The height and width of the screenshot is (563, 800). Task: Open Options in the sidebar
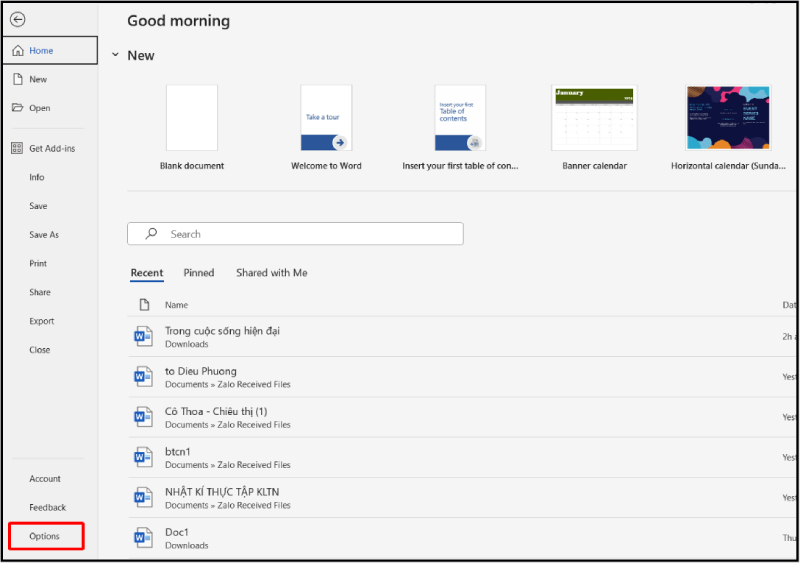45,536
